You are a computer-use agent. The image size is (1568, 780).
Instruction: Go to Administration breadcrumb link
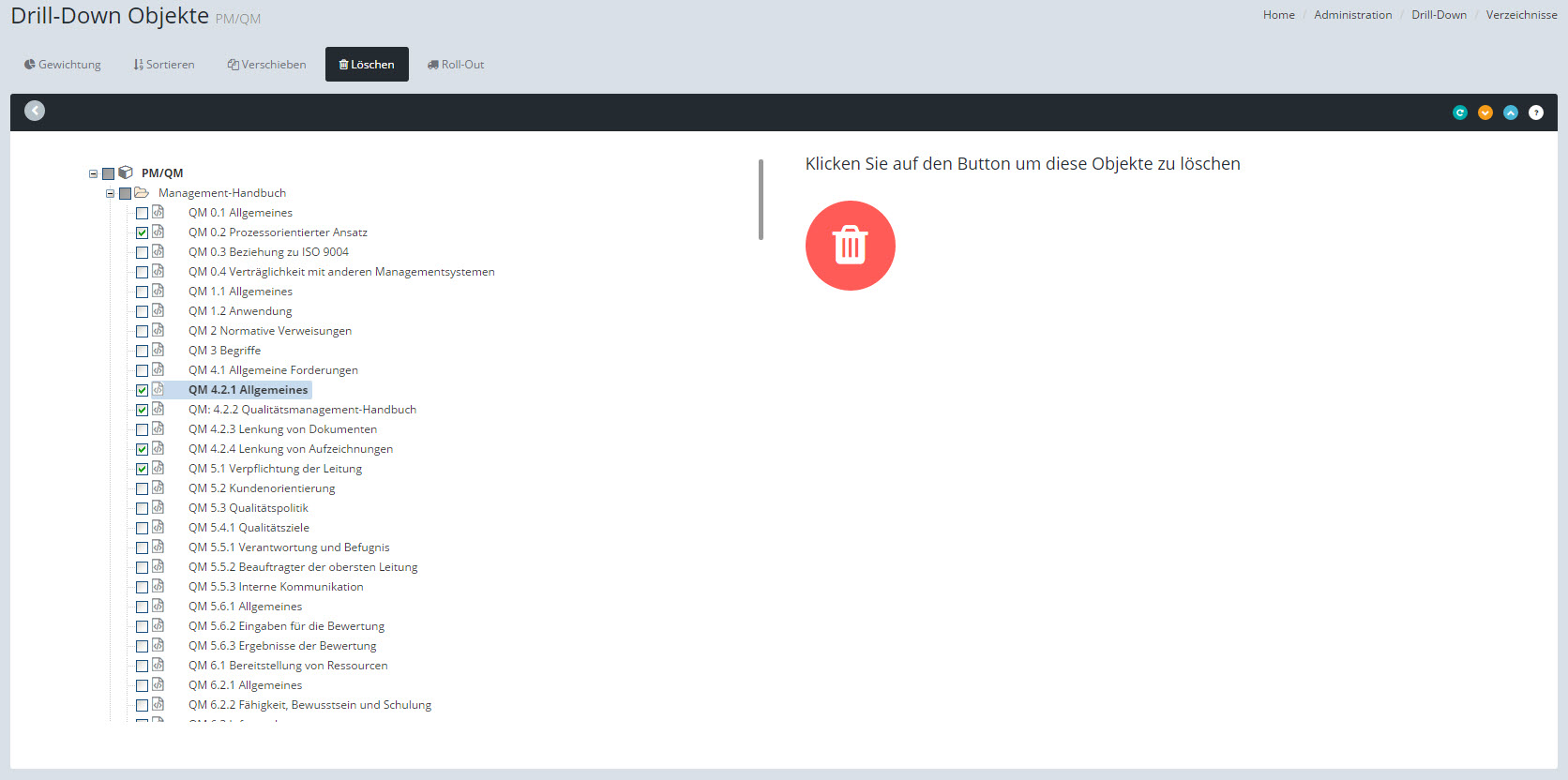pos(1352,15)
